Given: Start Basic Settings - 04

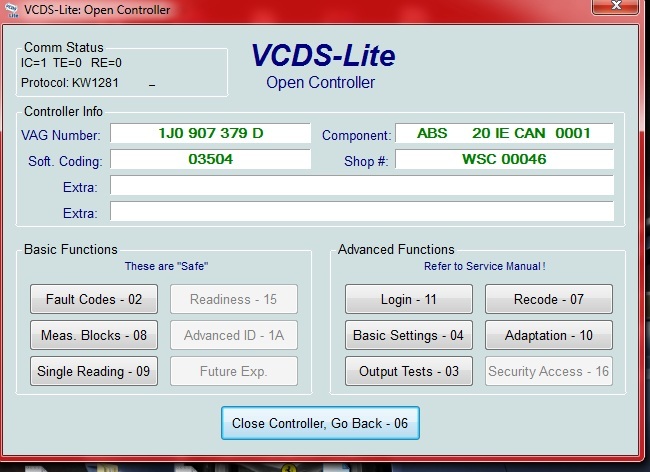Looking at the screenshot, I should coord(408,335).
